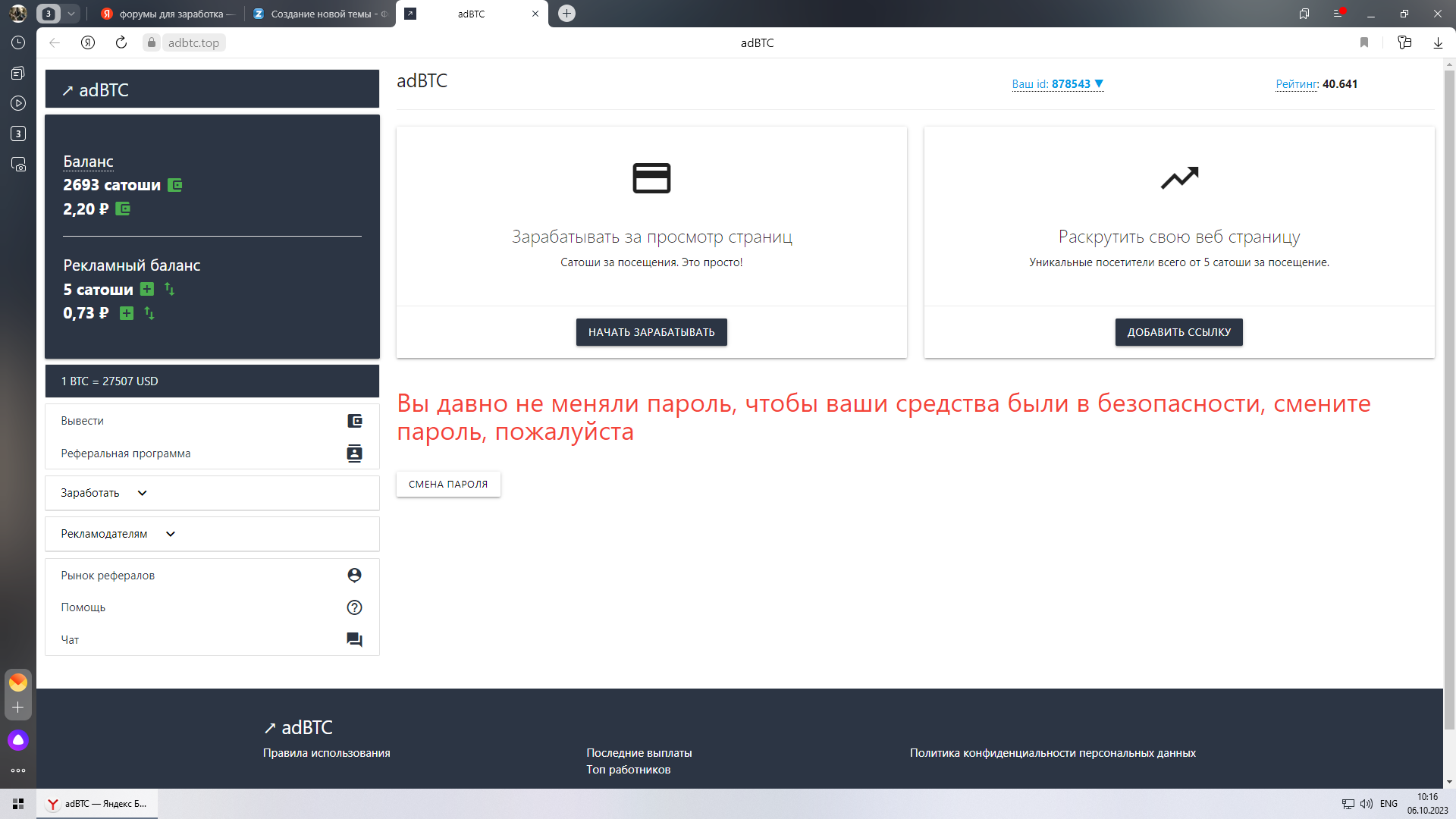
Task: Open Последние выплаты footer link
Action: click(639, 753)
